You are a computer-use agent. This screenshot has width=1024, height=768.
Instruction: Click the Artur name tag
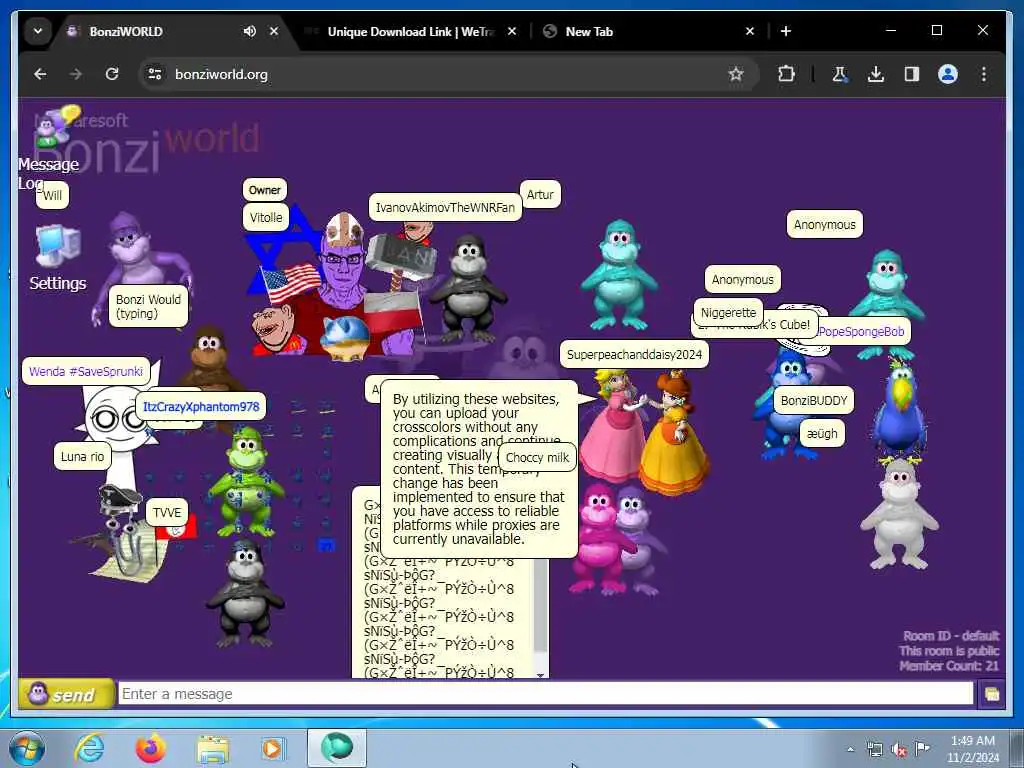[x=540, y=195]
